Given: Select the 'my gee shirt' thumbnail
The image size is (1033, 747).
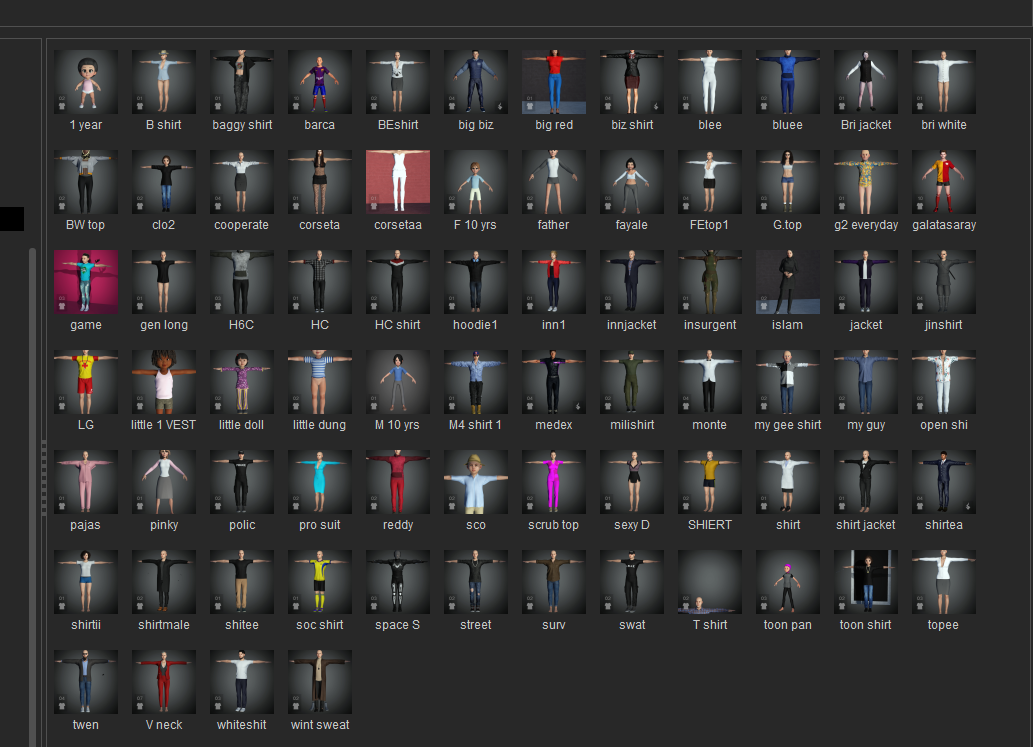Looking at the screenshot, I should [787, 382].
